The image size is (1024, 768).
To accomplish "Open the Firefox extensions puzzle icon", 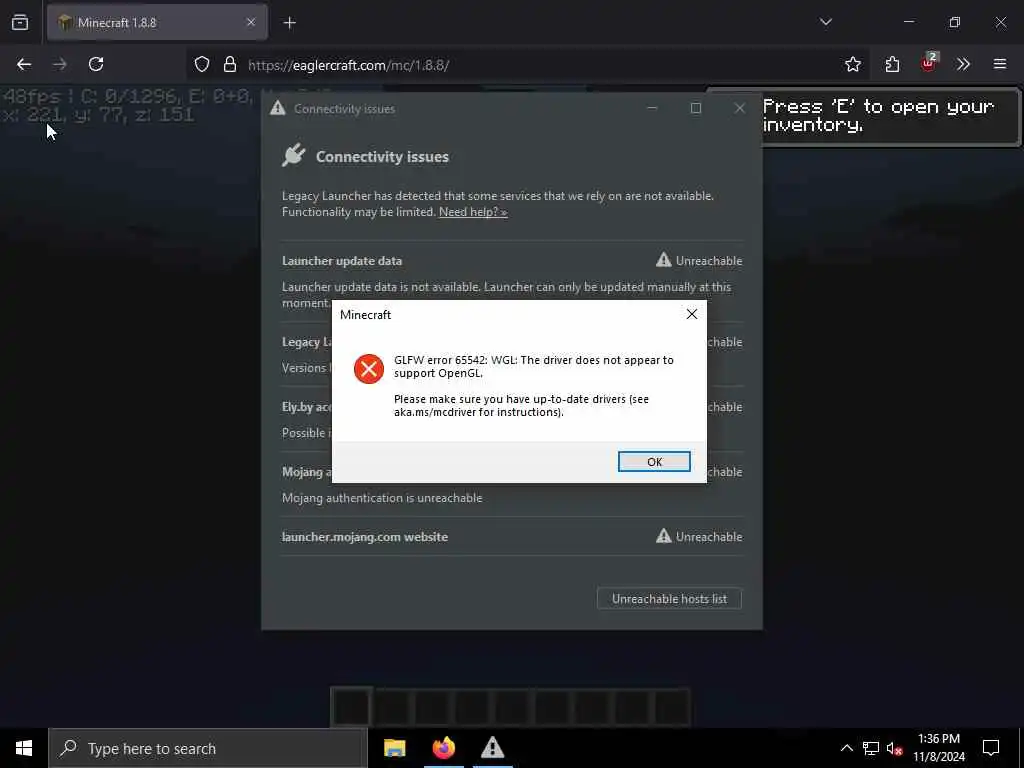I will [892, 64].
